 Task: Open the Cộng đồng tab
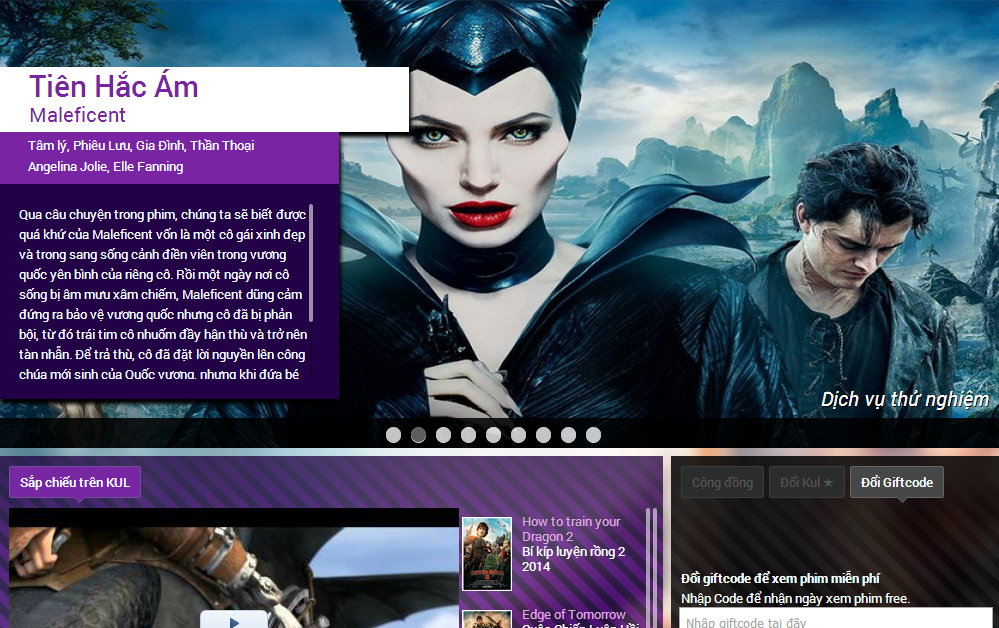(722, 482)
